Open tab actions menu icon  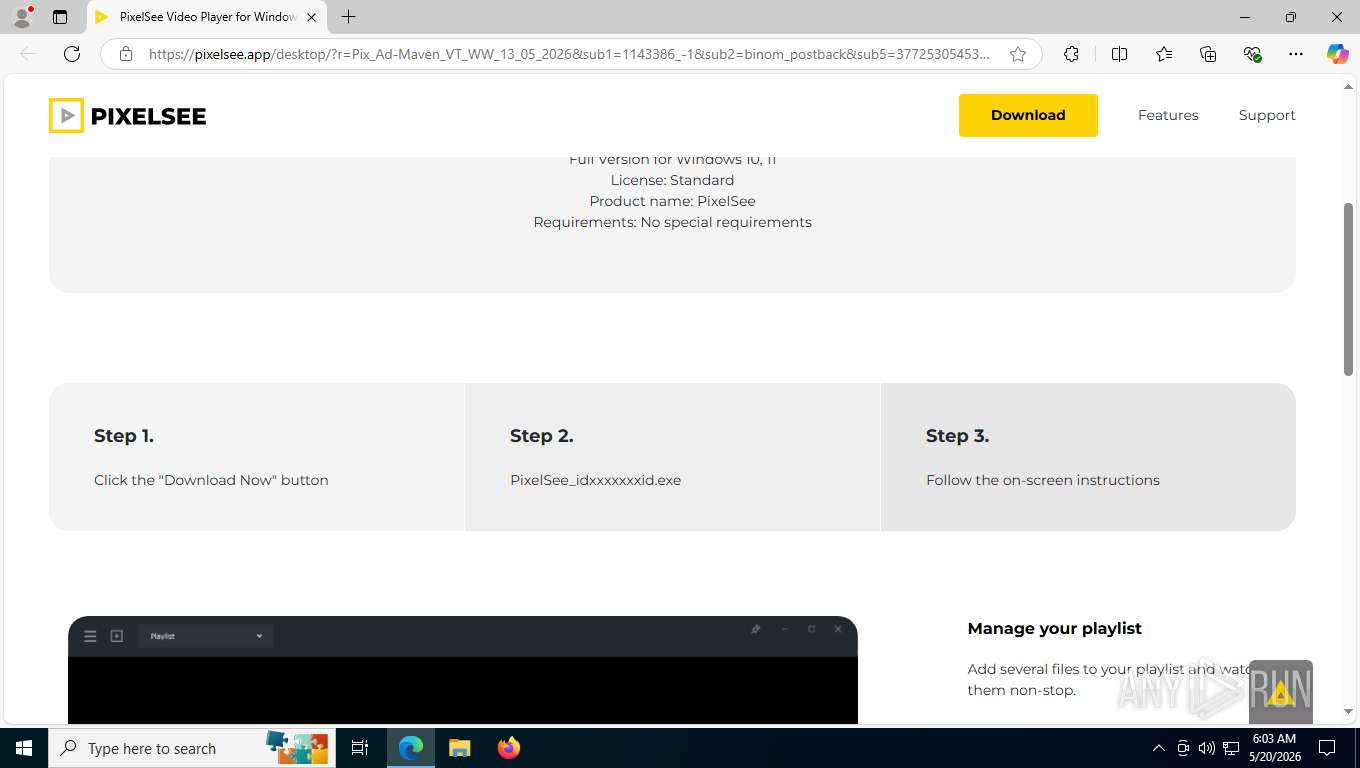60,17
